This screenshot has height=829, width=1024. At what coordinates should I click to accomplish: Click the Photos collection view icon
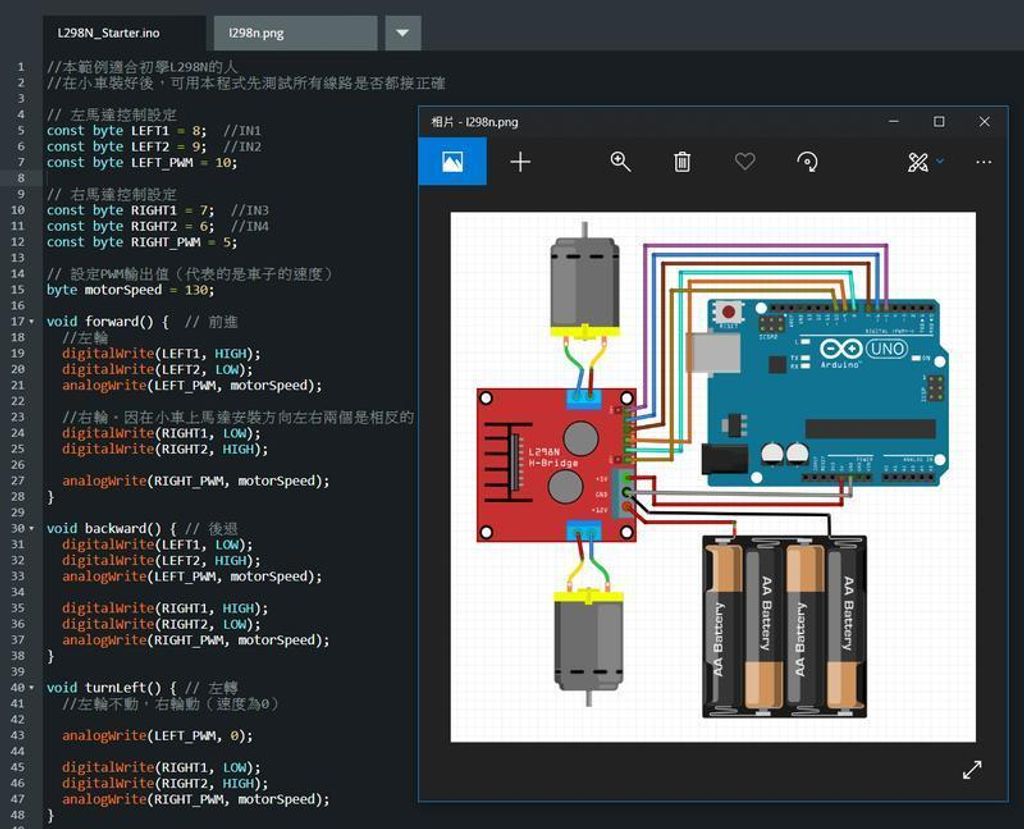pyautogui.click(x=452, y=162)
